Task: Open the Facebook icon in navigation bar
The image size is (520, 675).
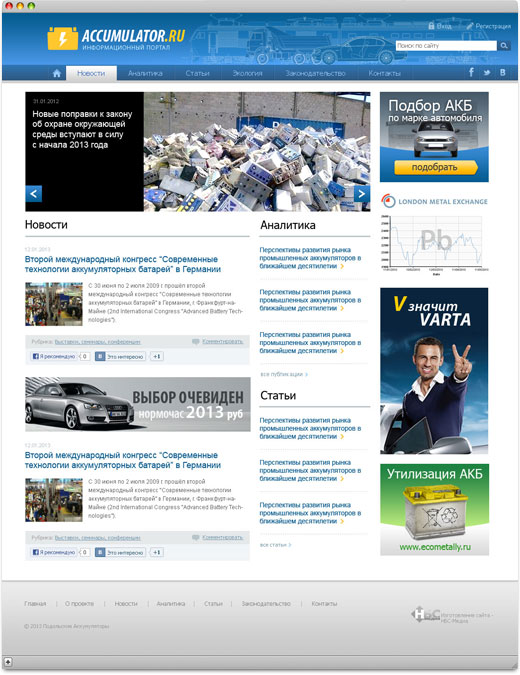Action: click(x=471, y=72)
